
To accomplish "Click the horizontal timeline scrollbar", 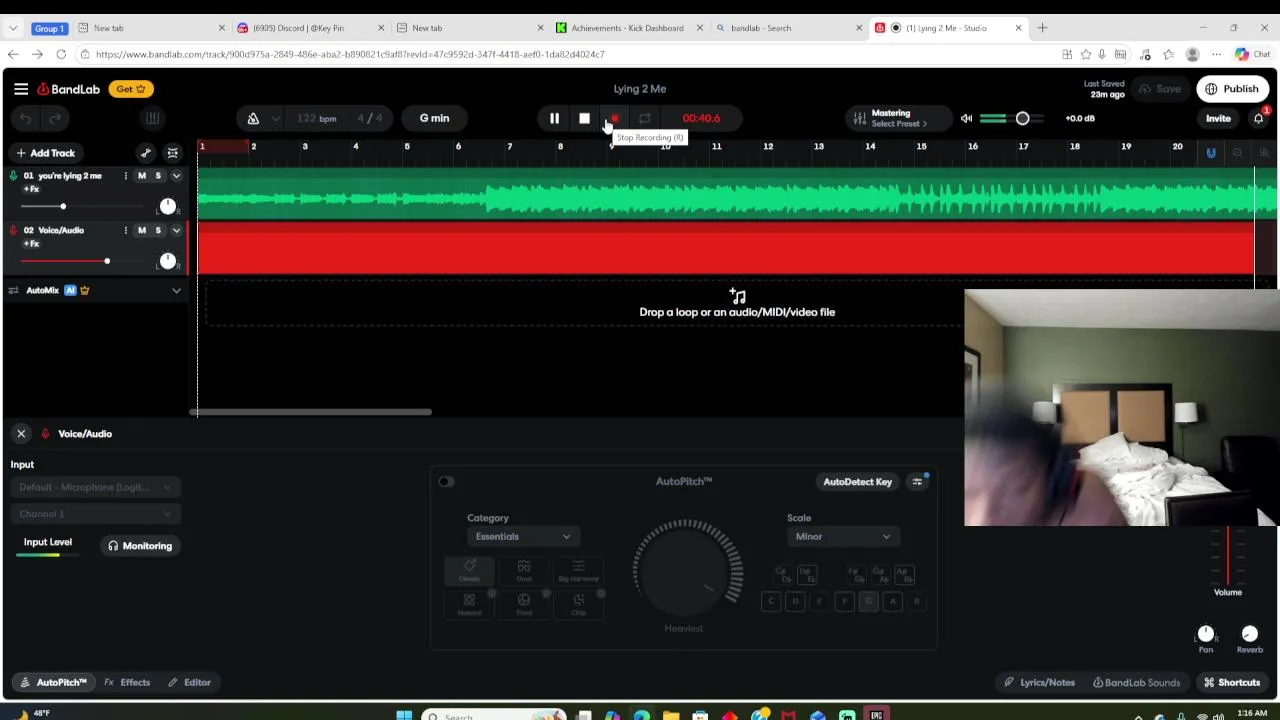I will pos(311,411).
